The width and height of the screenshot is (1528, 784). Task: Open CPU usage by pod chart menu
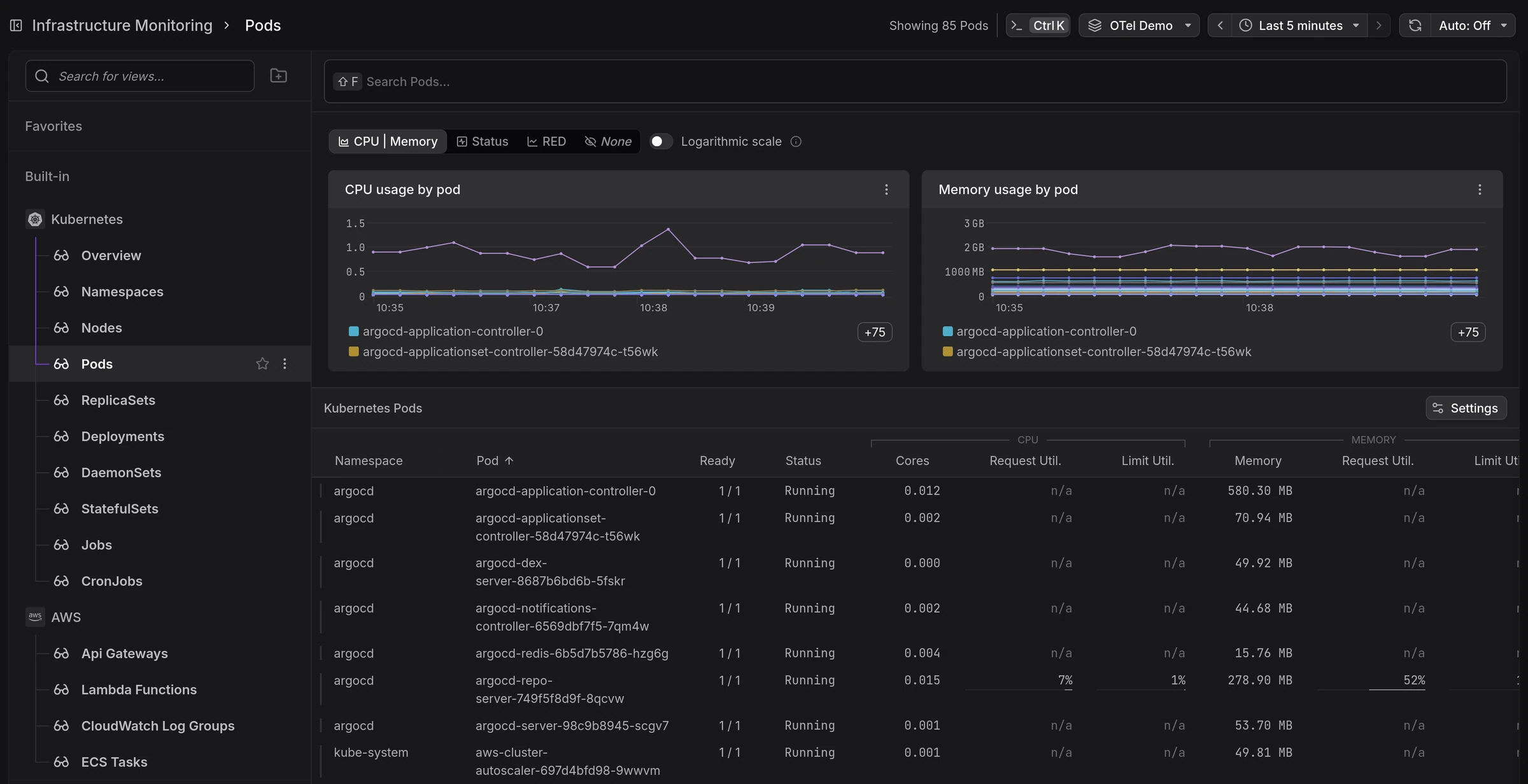[886, 190]
